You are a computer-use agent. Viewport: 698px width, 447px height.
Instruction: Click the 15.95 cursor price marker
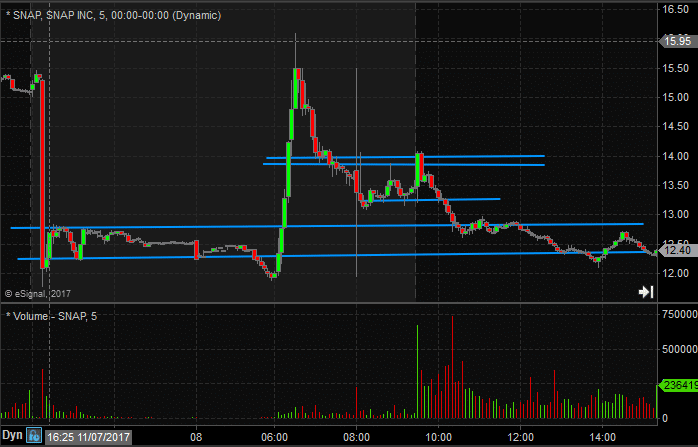677,41
